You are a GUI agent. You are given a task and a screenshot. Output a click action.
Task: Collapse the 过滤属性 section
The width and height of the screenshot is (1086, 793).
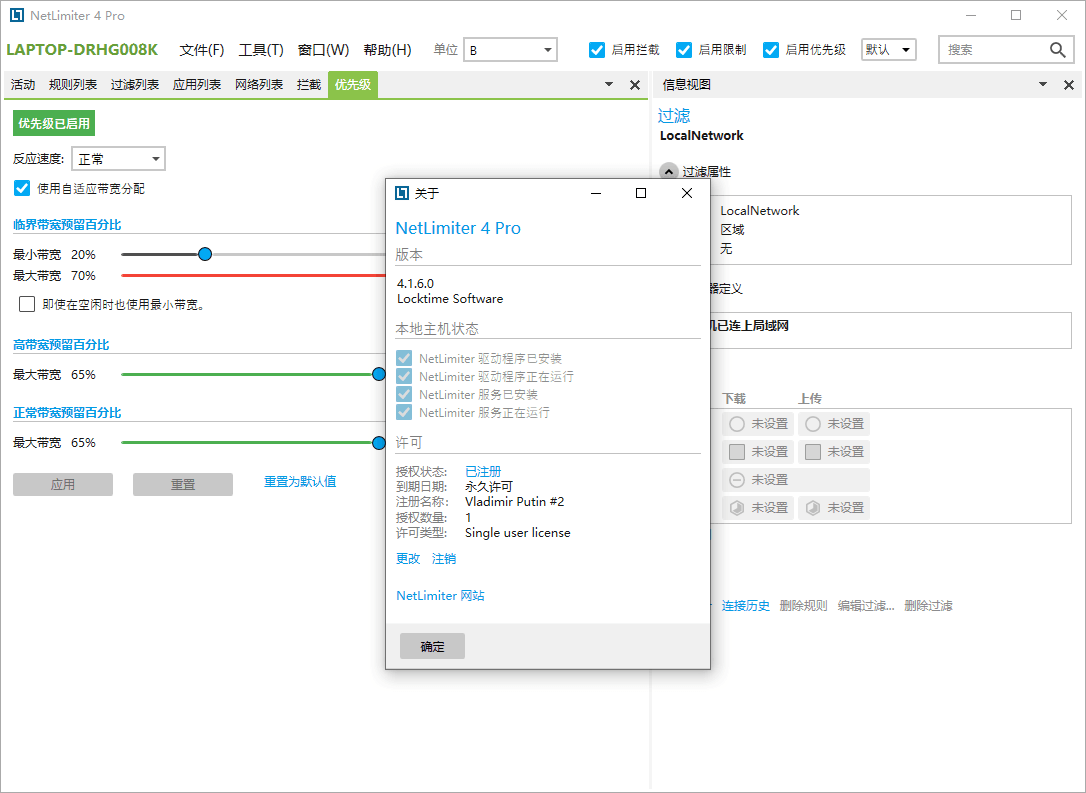click(x=668, y=172)
